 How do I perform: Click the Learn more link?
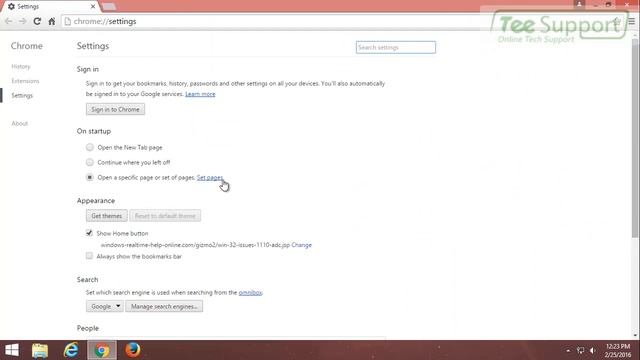point(200,94)
